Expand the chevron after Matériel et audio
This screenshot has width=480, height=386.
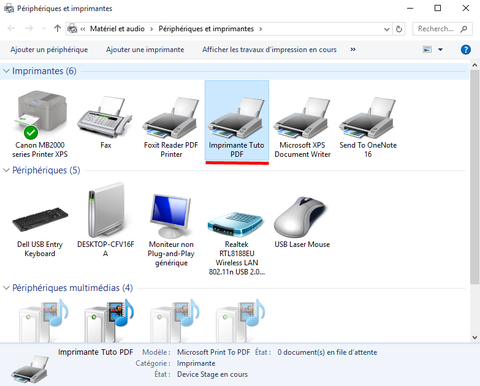point(151,29)
